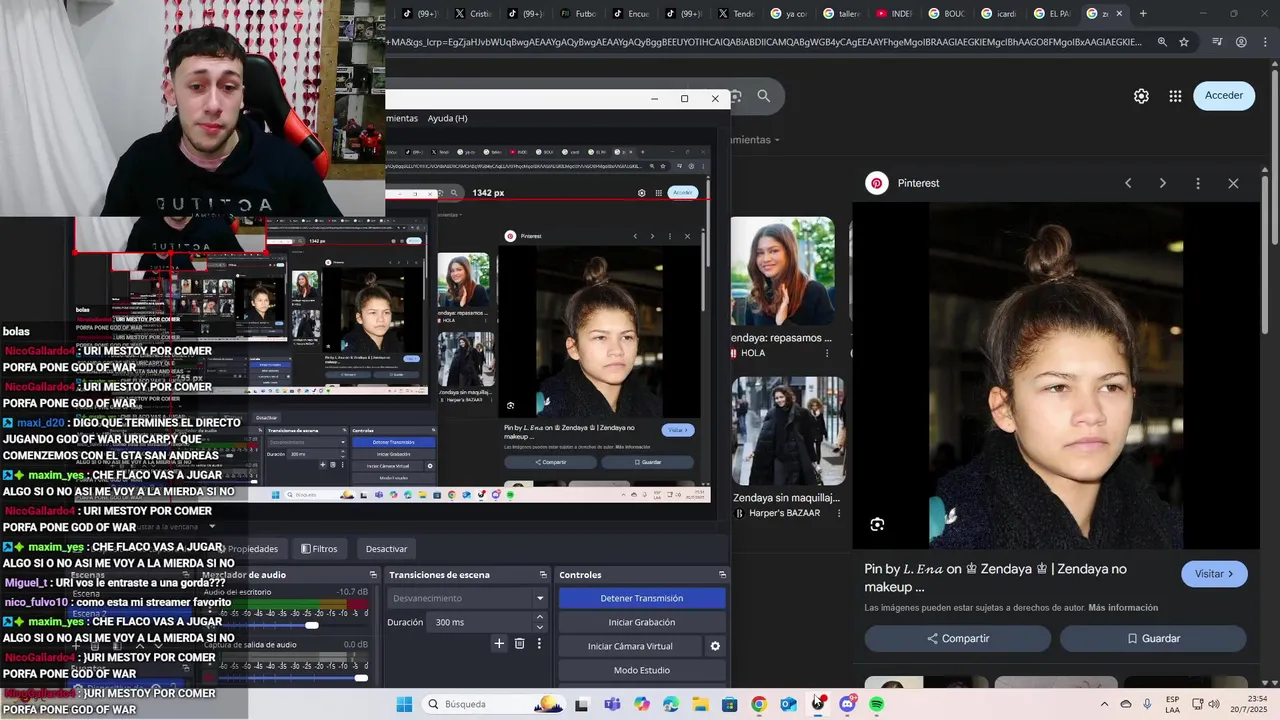Open virtual camera settings gear in OBS
1280x720 pixels.
715,646
